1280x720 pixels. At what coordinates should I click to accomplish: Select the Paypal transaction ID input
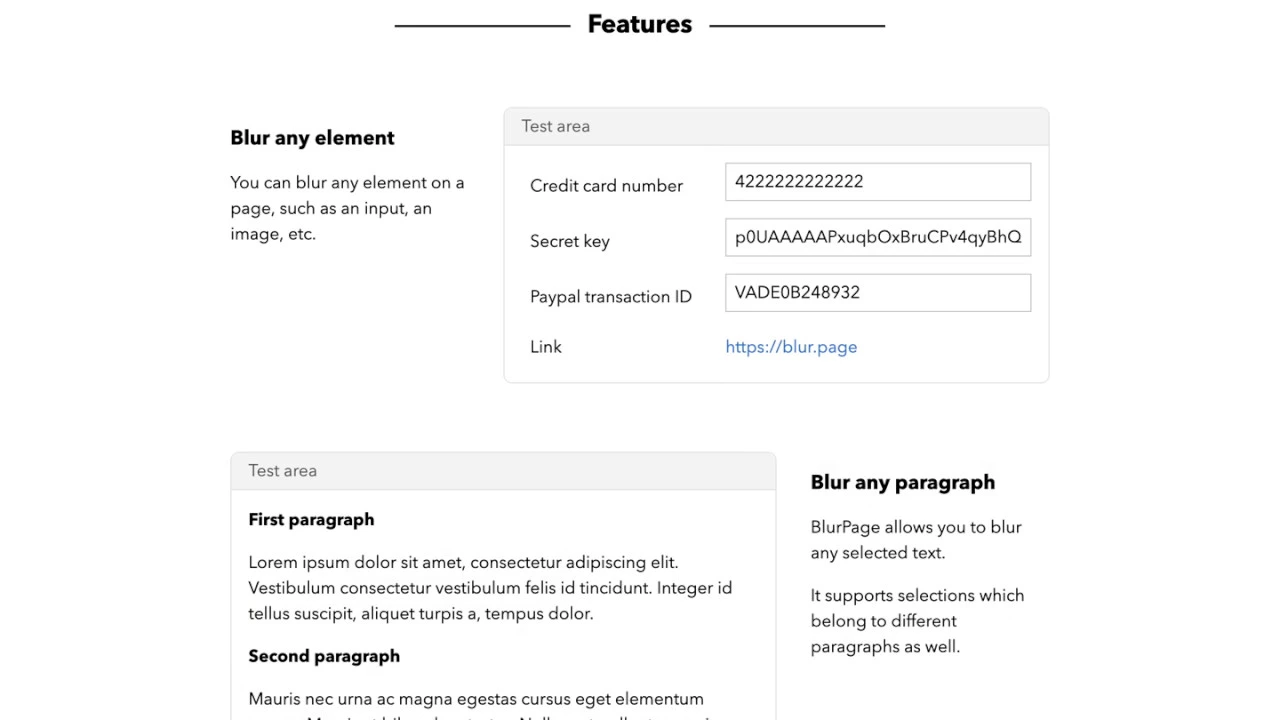(x=877, y=293)
